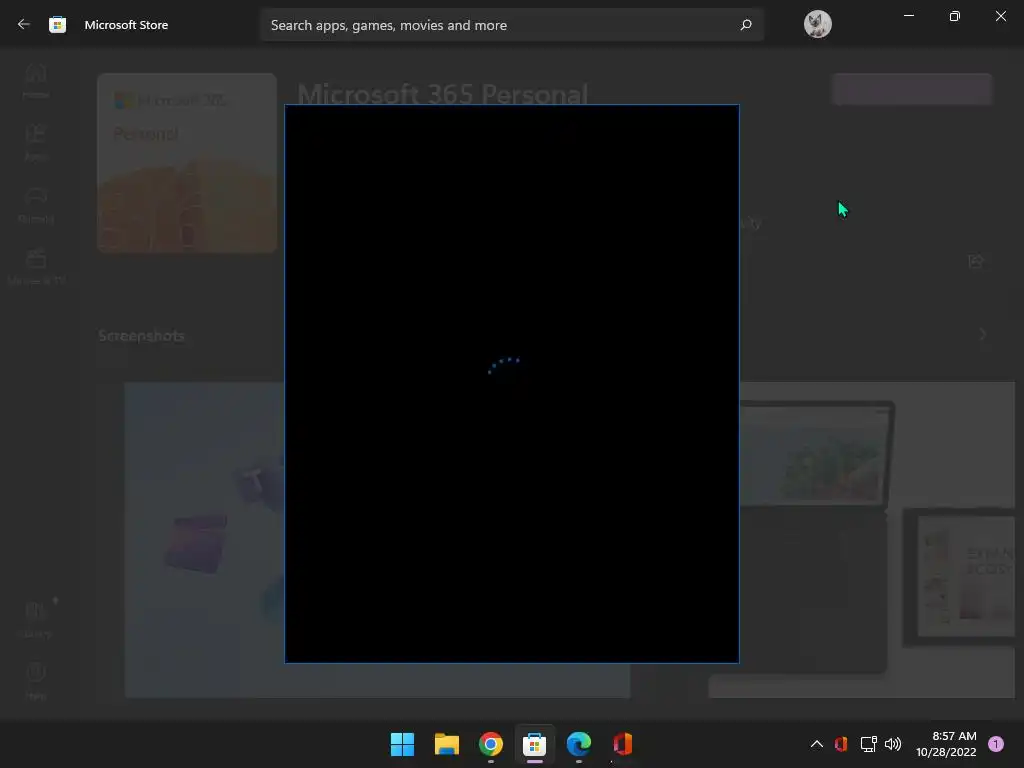The width and height of the screenshot is (1024, 768).
Task: Open Google Chrome from taskbar
Action: [x=490, y=744]
